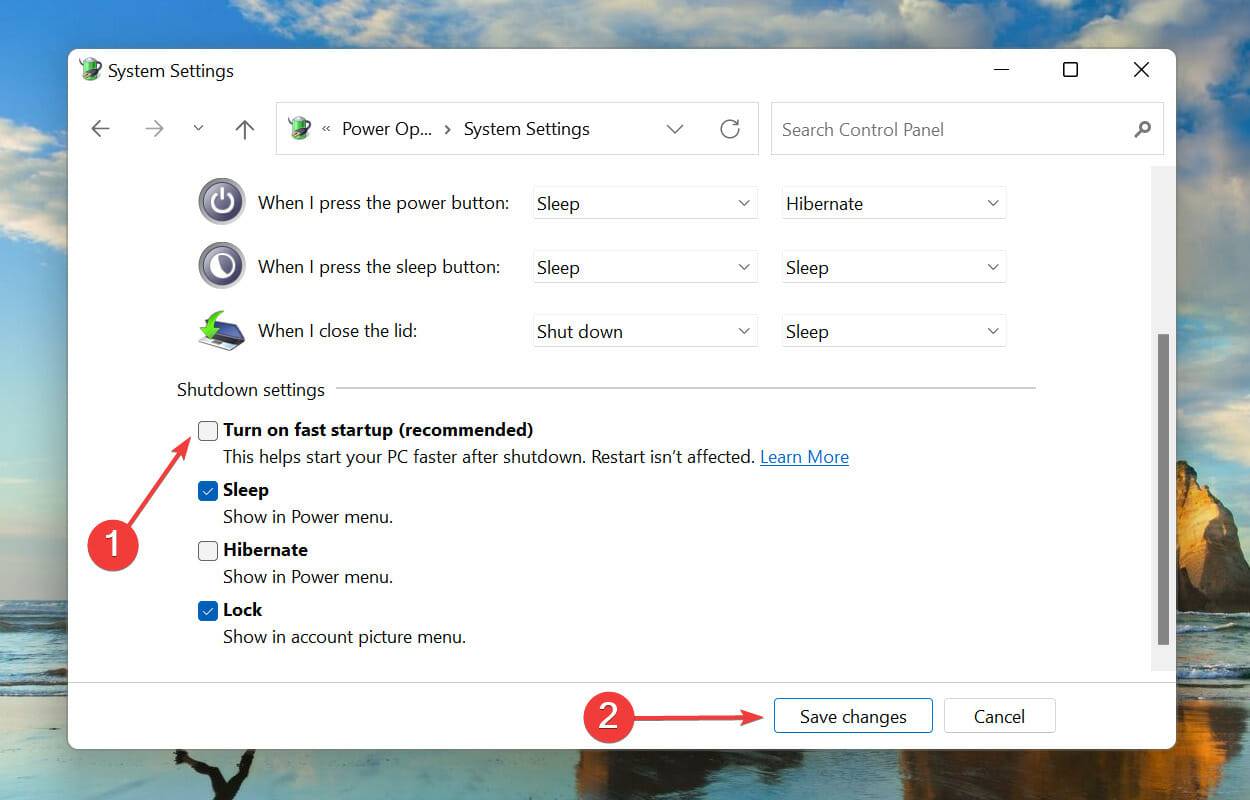Click the laptop lid close icon
Image resolution: width=1250 pixels, height=800 pixels.
point(221,330)
